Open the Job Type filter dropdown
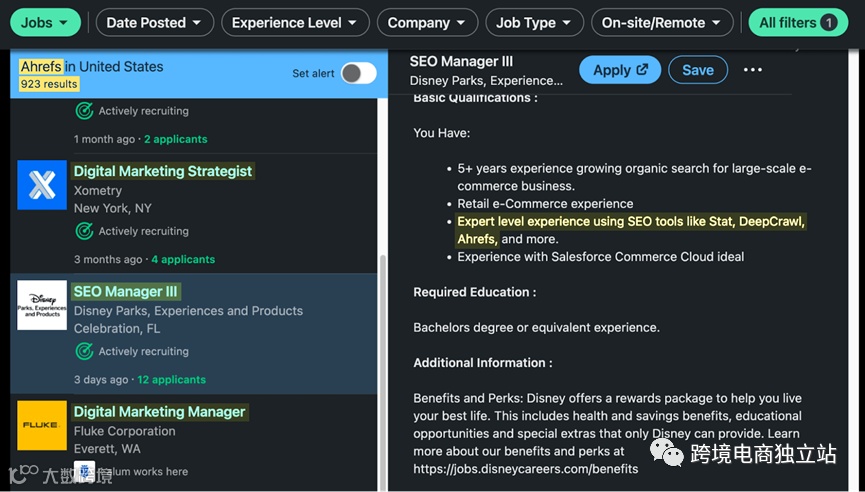865x492 pixels. 534,22
